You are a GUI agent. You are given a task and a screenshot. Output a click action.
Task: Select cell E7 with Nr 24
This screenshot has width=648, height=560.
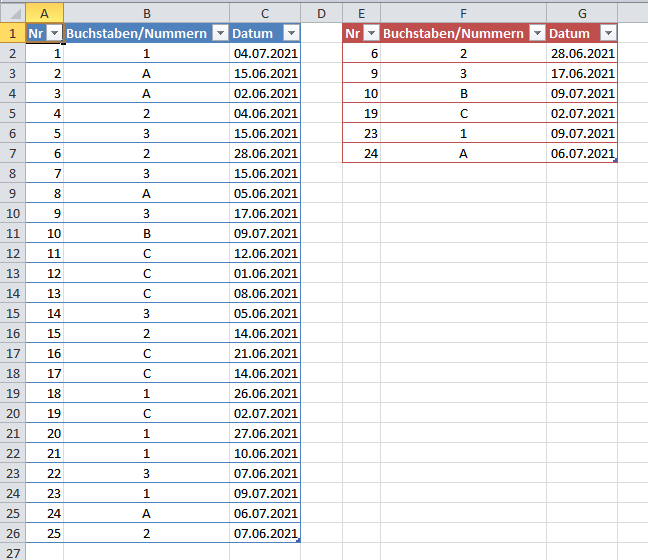362,153
